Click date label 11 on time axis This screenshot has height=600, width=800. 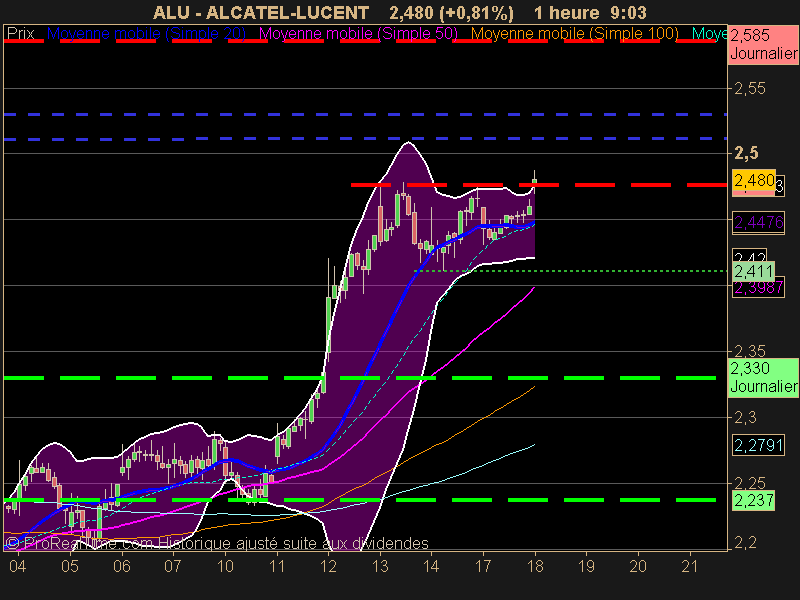coord(277,566)
